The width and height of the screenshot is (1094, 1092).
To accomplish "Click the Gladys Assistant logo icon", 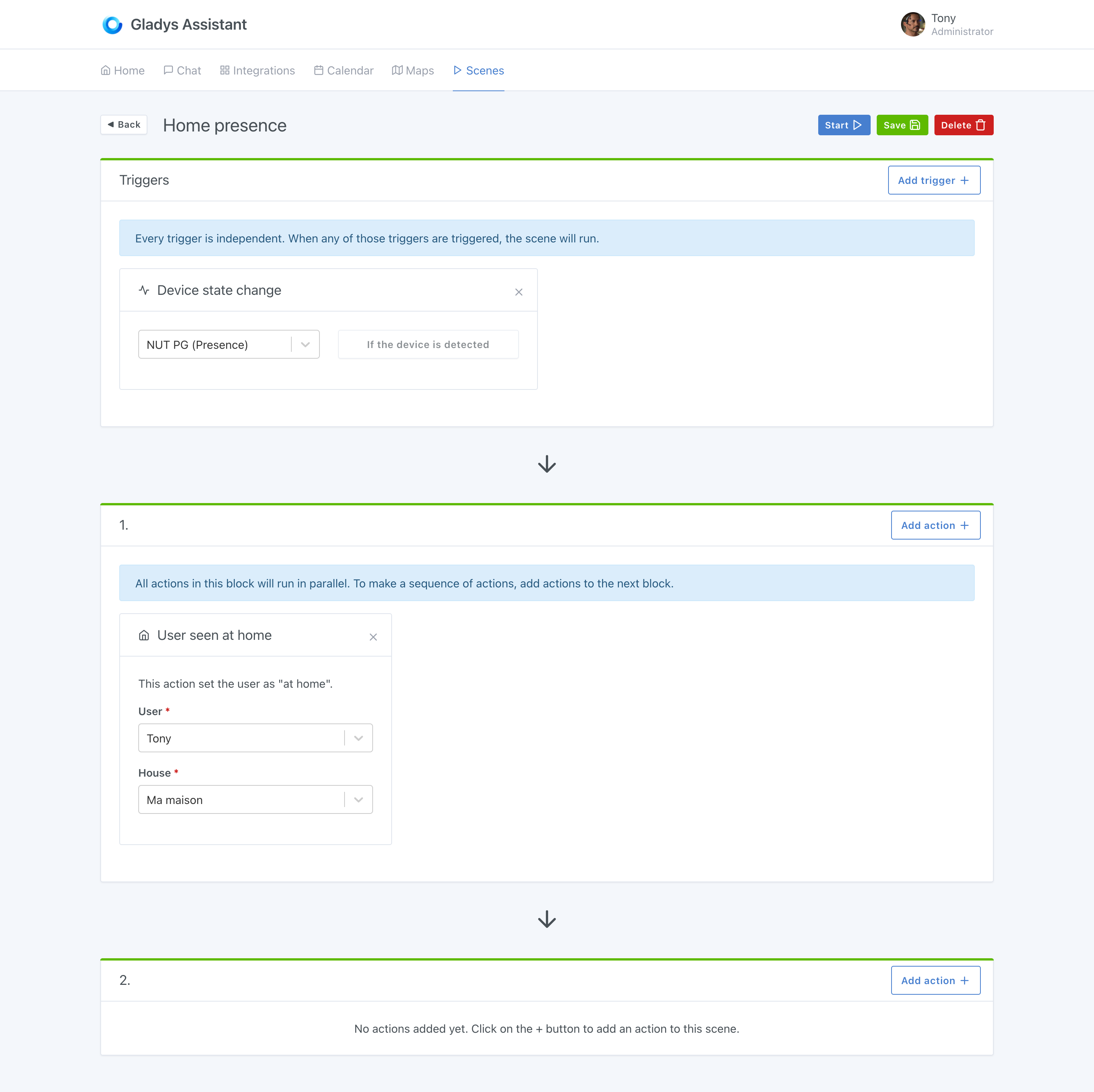I will 112,25.
